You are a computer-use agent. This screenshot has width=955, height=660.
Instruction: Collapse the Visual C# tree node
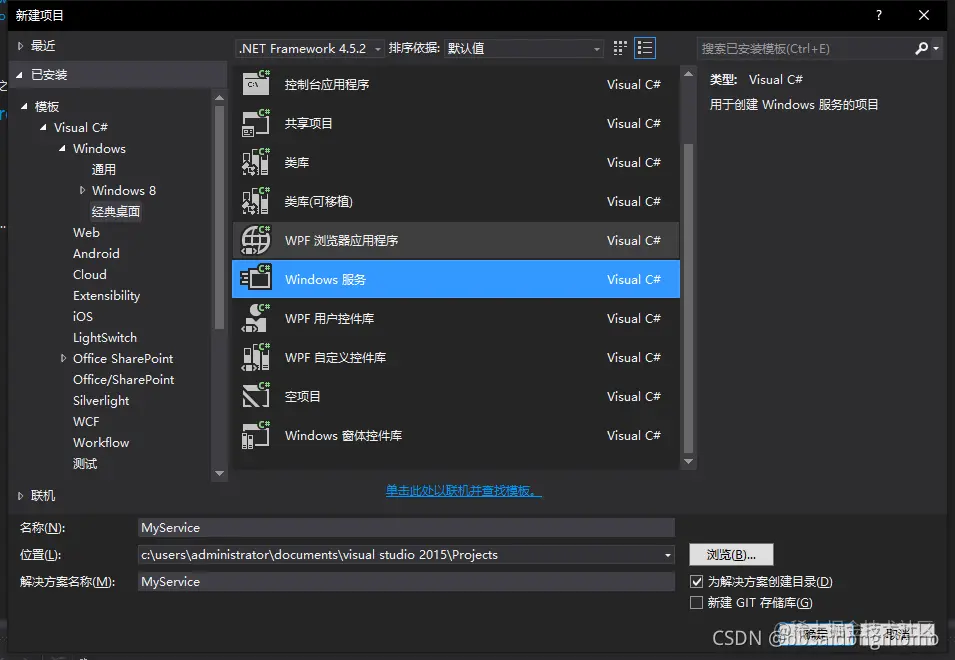pos(43,127)
